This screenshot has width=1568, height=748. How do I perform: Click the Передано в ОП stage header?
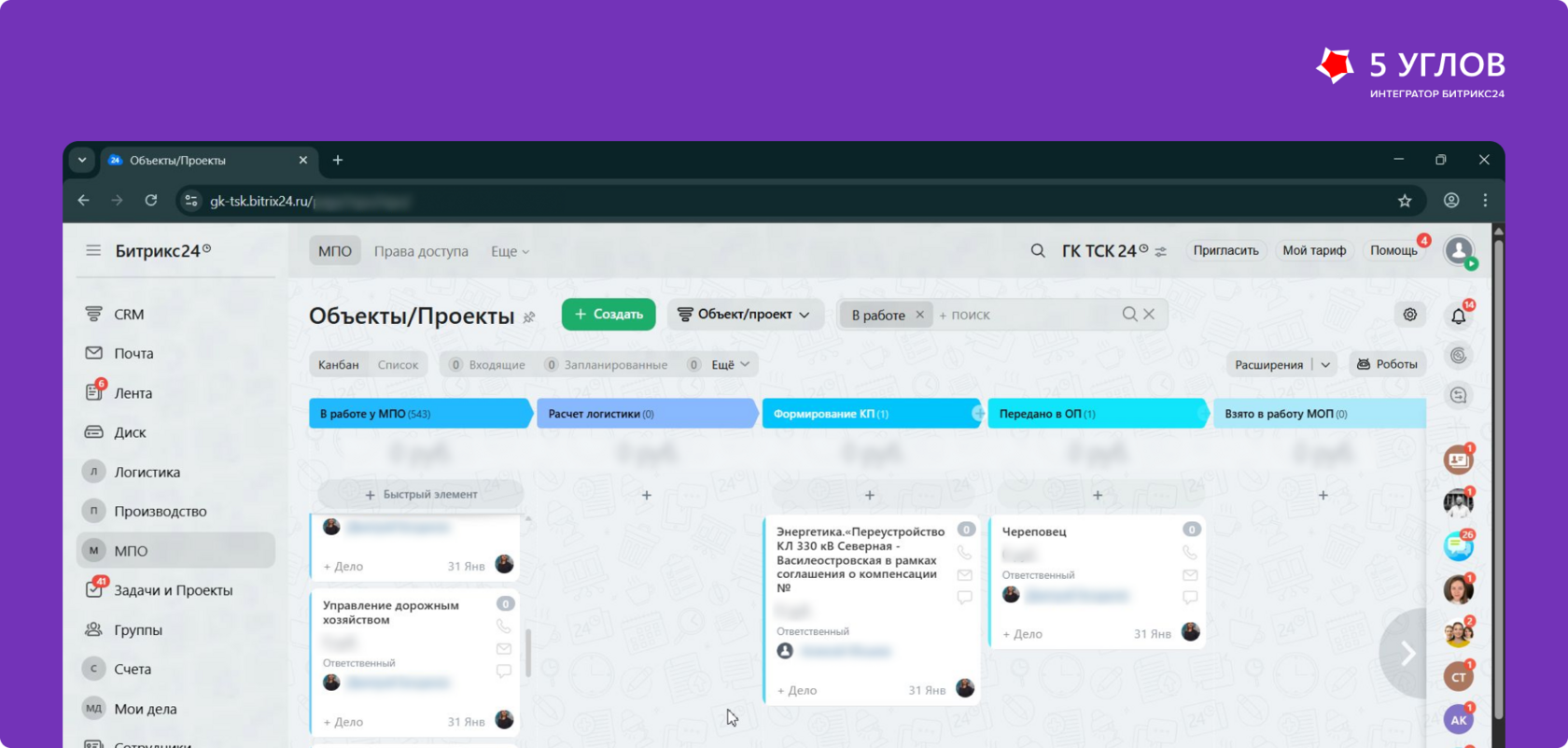(1098, 414)
